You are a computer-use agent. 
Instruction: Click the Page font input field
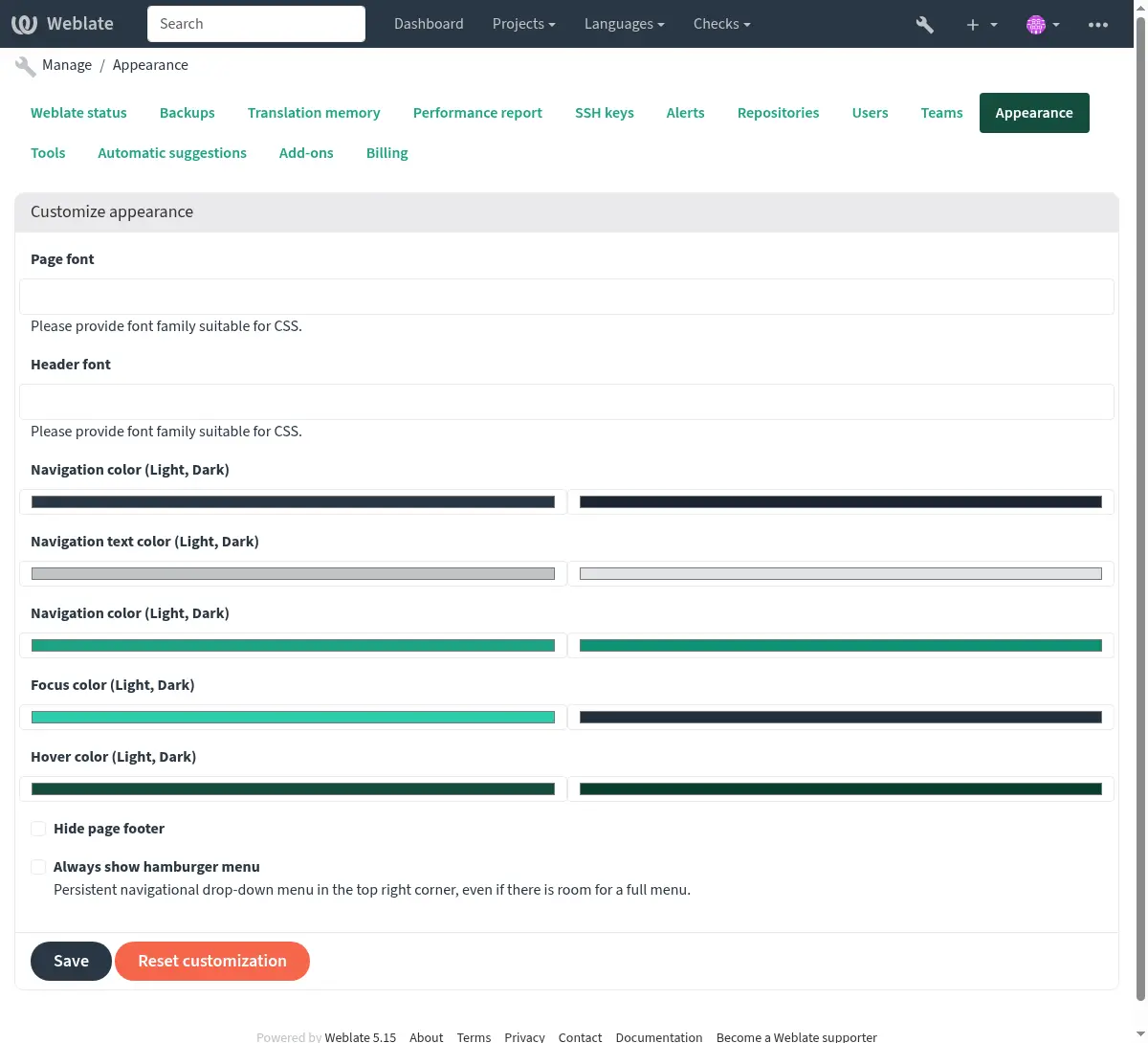coord(566,297)
